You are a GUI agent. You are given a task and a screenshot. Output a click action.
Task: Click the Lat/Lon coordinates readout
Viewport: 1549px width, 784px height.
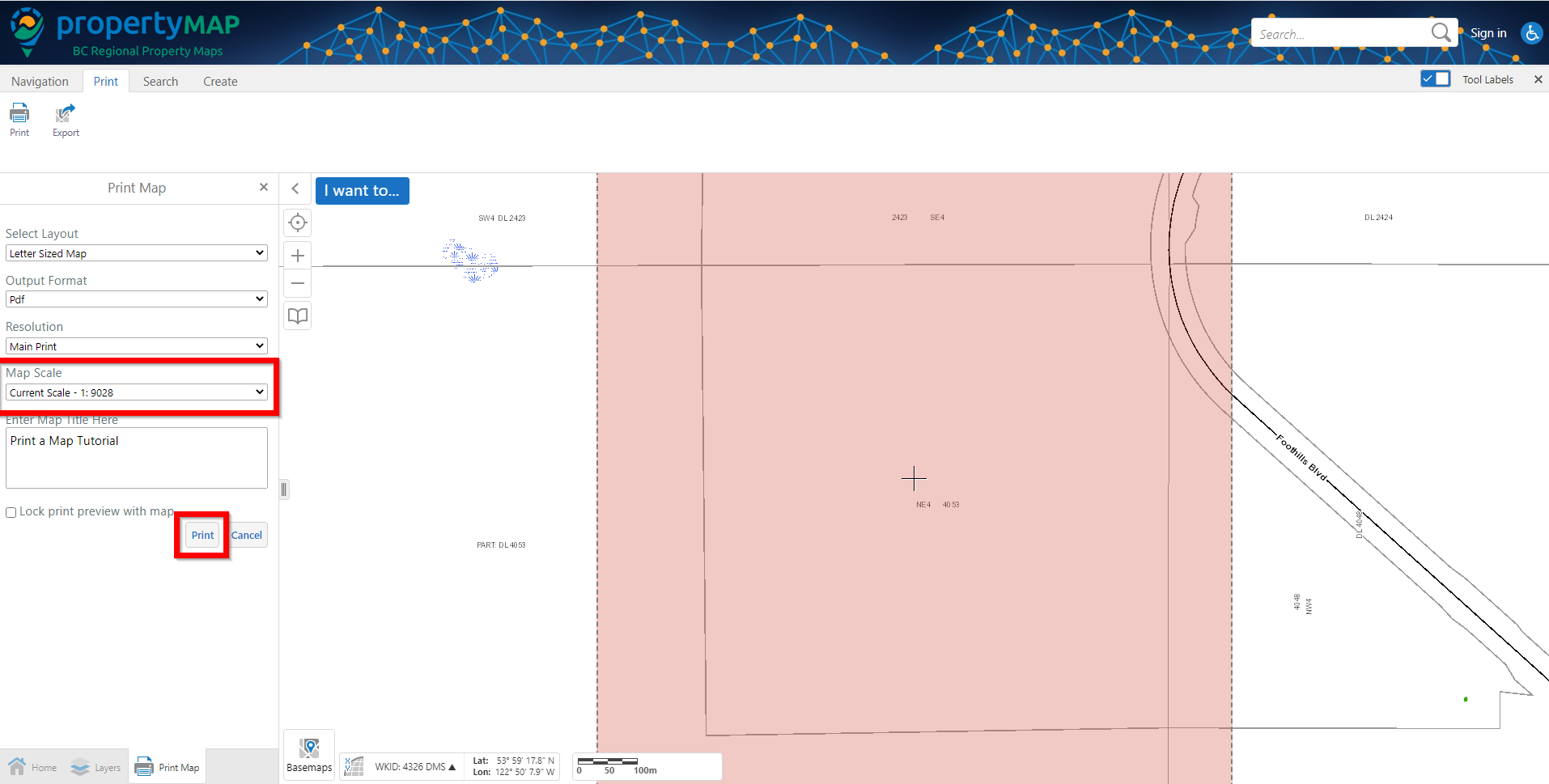coord(513,766)
